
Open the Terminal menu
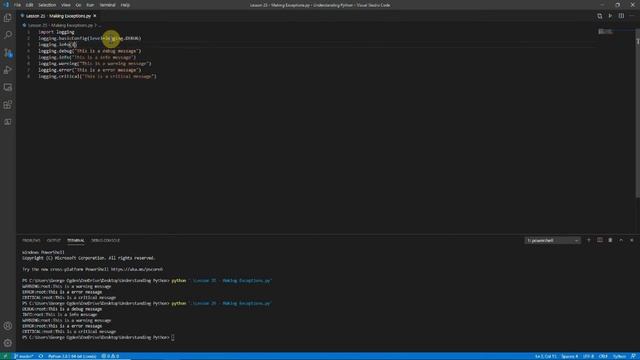(x=107, y=5)
